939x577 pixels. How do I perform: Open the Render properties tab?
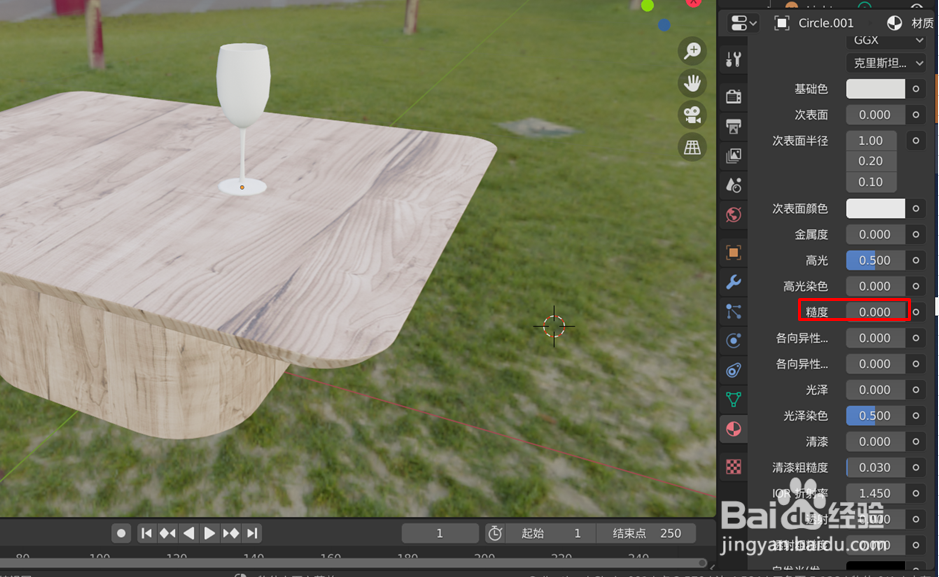pos(734,95)
